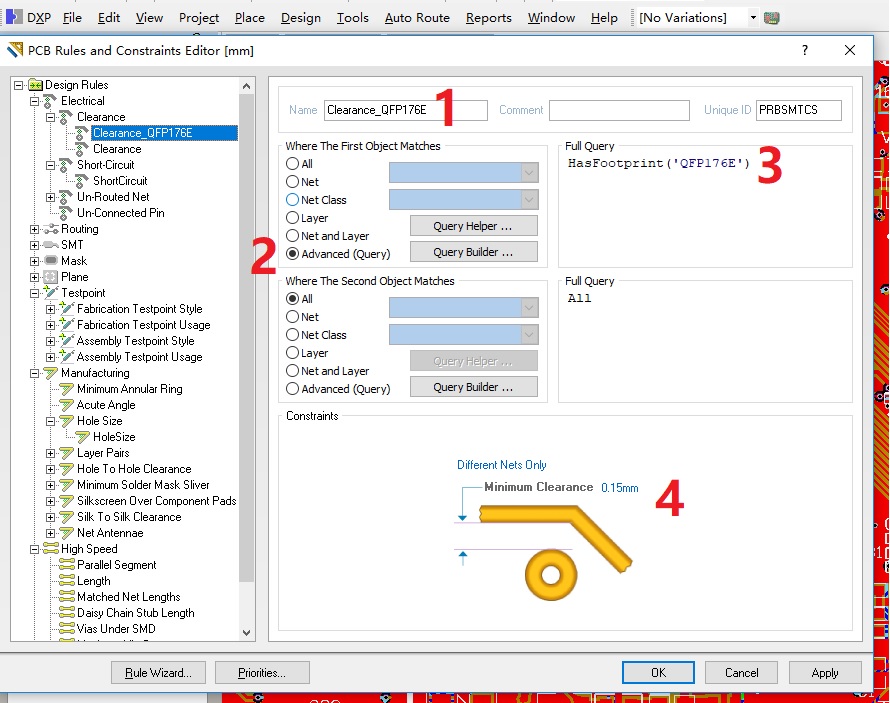This screenshot has width=890, height=703.
Task: Select Net for the first object
Action: (292, 182)
